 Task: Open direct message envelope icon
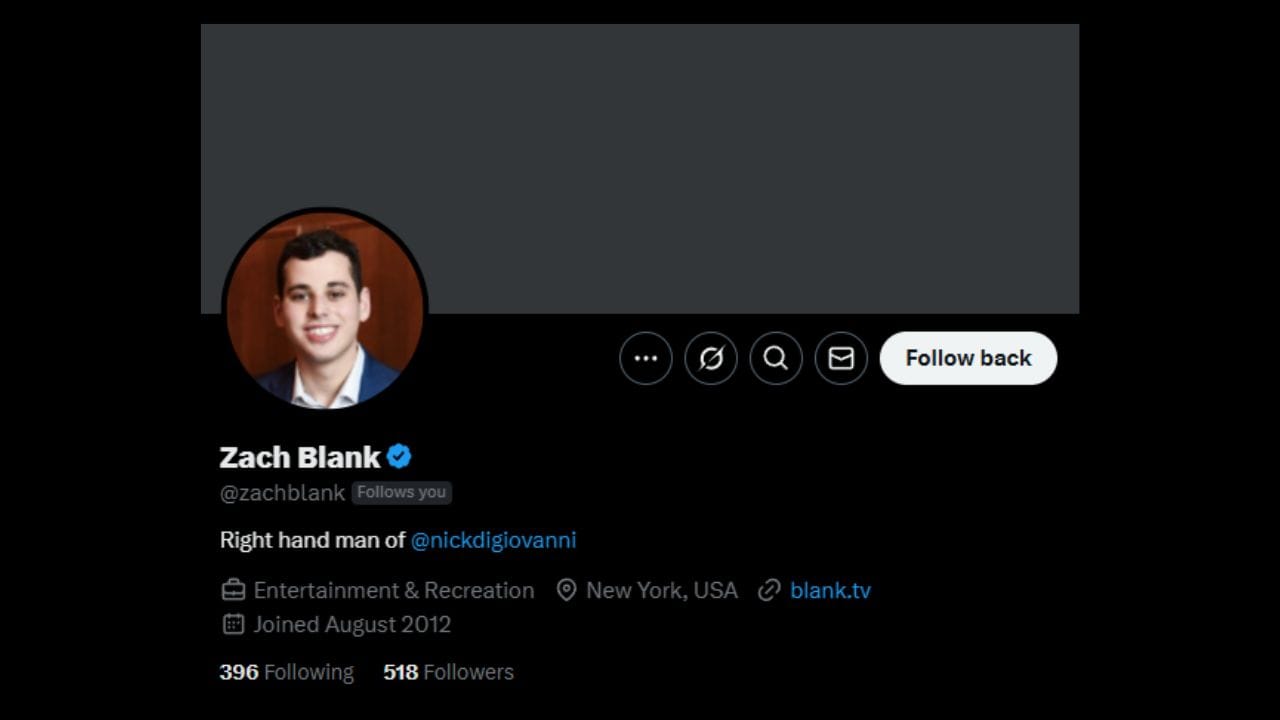841,358
